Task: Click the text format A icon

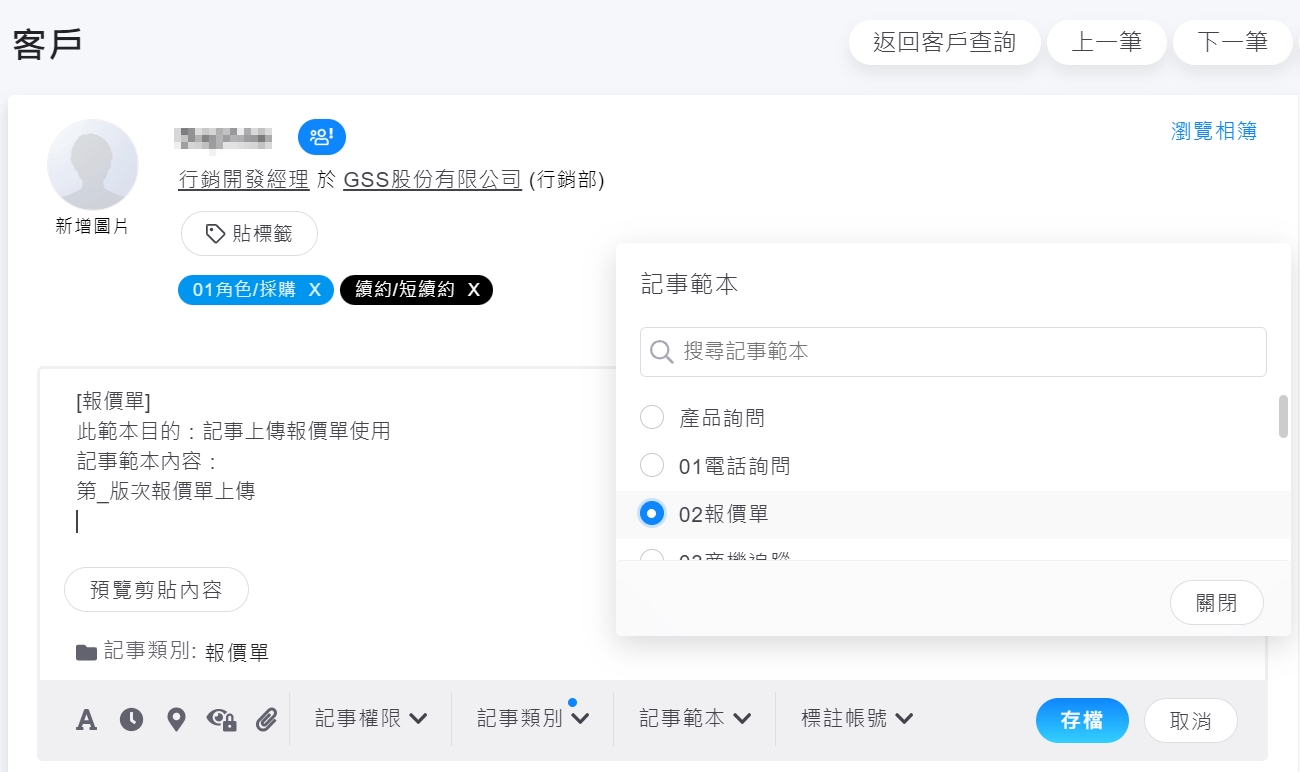Action: pos(87,720)
